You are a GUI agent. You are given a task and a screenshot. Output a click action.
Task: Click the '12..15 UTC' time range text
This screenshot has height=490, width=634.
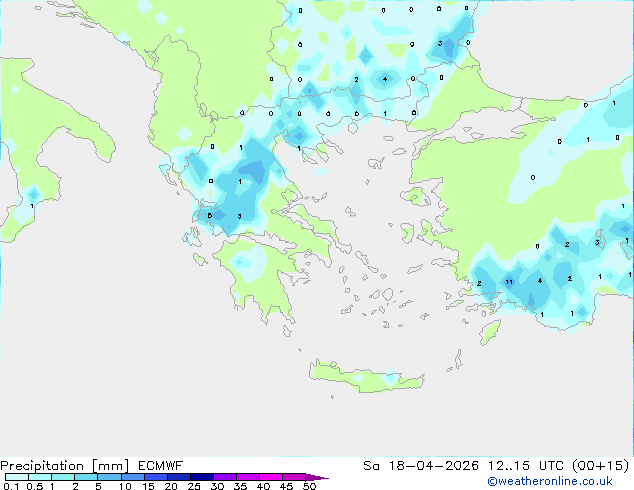525,466
